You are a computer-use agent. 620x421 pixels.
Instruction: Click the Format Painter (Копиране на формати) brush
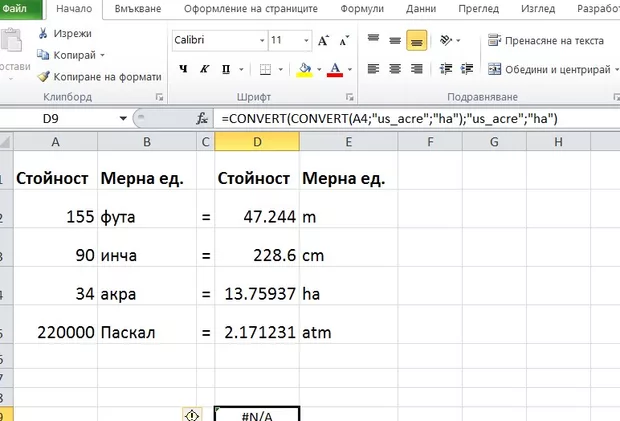(x=43, y=76)
